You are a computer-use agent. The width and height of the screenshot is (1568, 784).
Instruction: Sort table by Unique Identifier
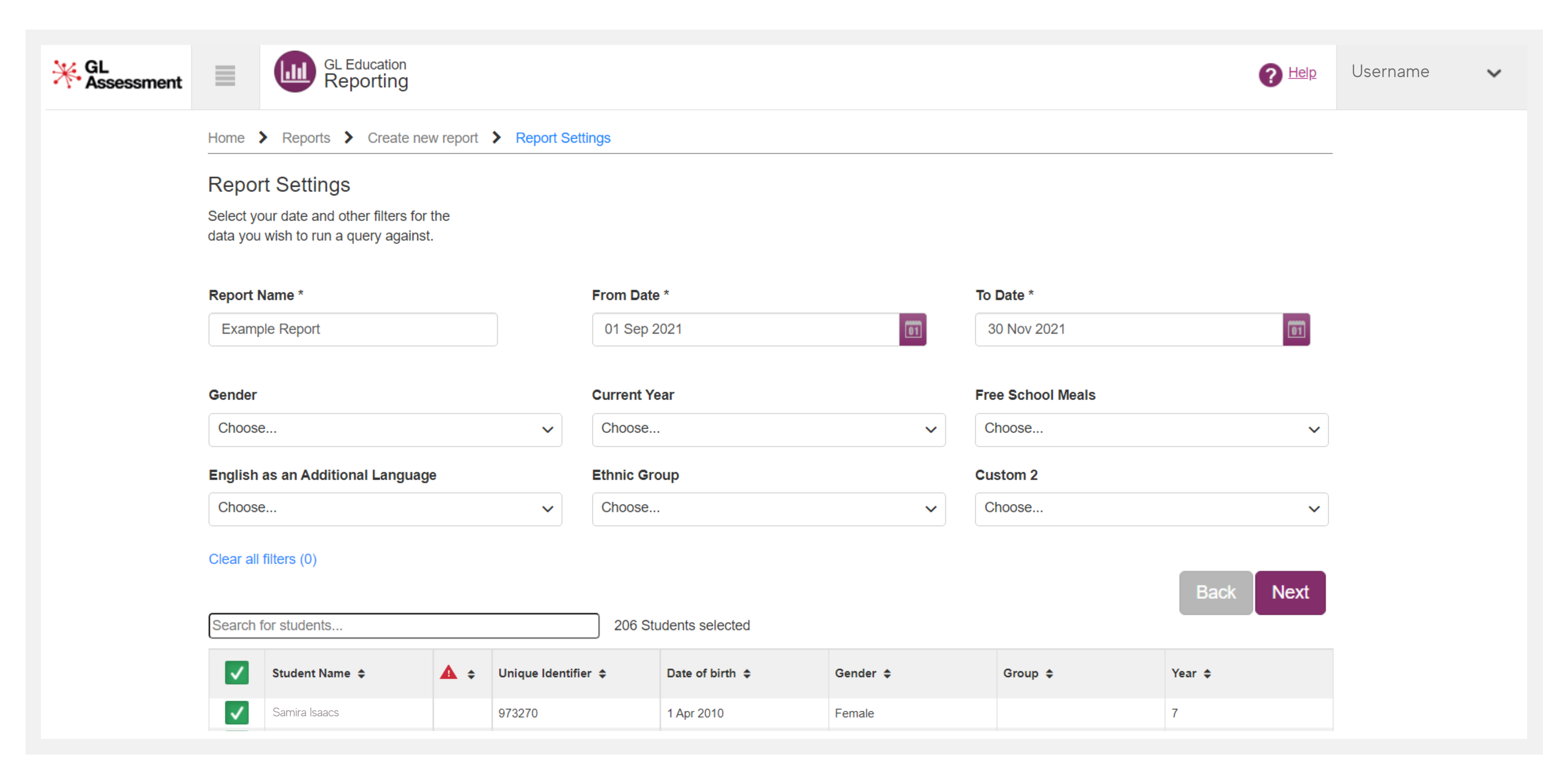(602, 673)
